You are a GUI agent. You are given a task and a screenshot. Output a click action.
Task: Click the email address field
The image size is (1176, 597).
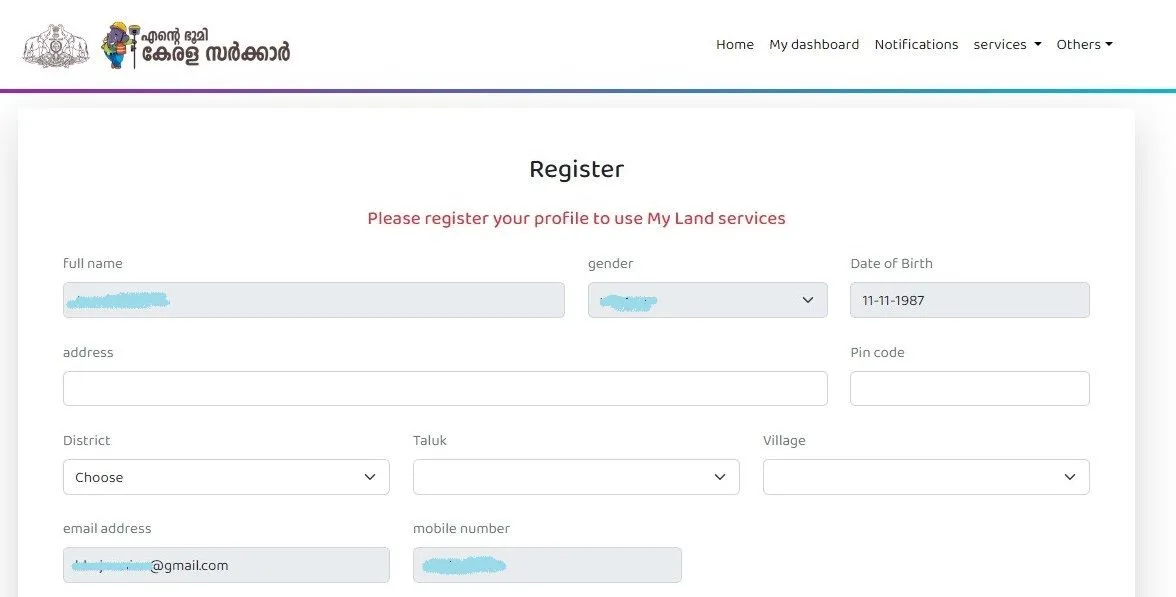click(x=226, y=565)
